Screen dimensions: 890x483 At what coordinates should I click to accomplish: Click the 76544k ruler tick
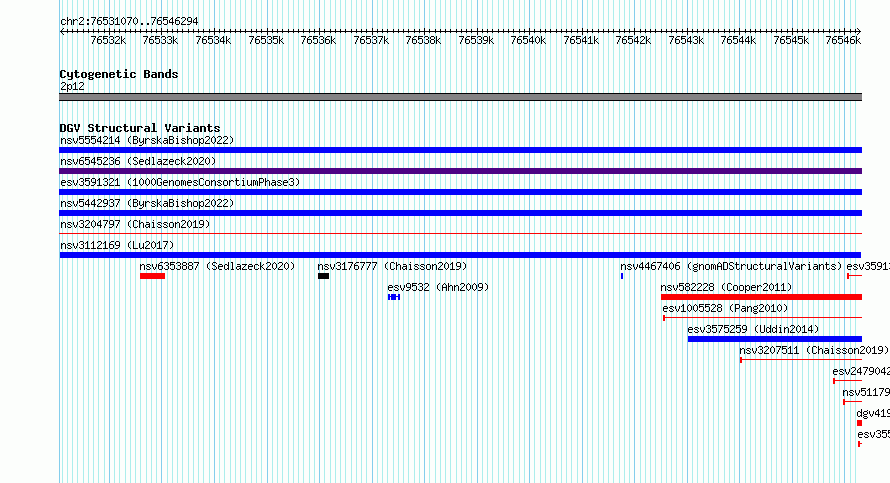(738, 40)
